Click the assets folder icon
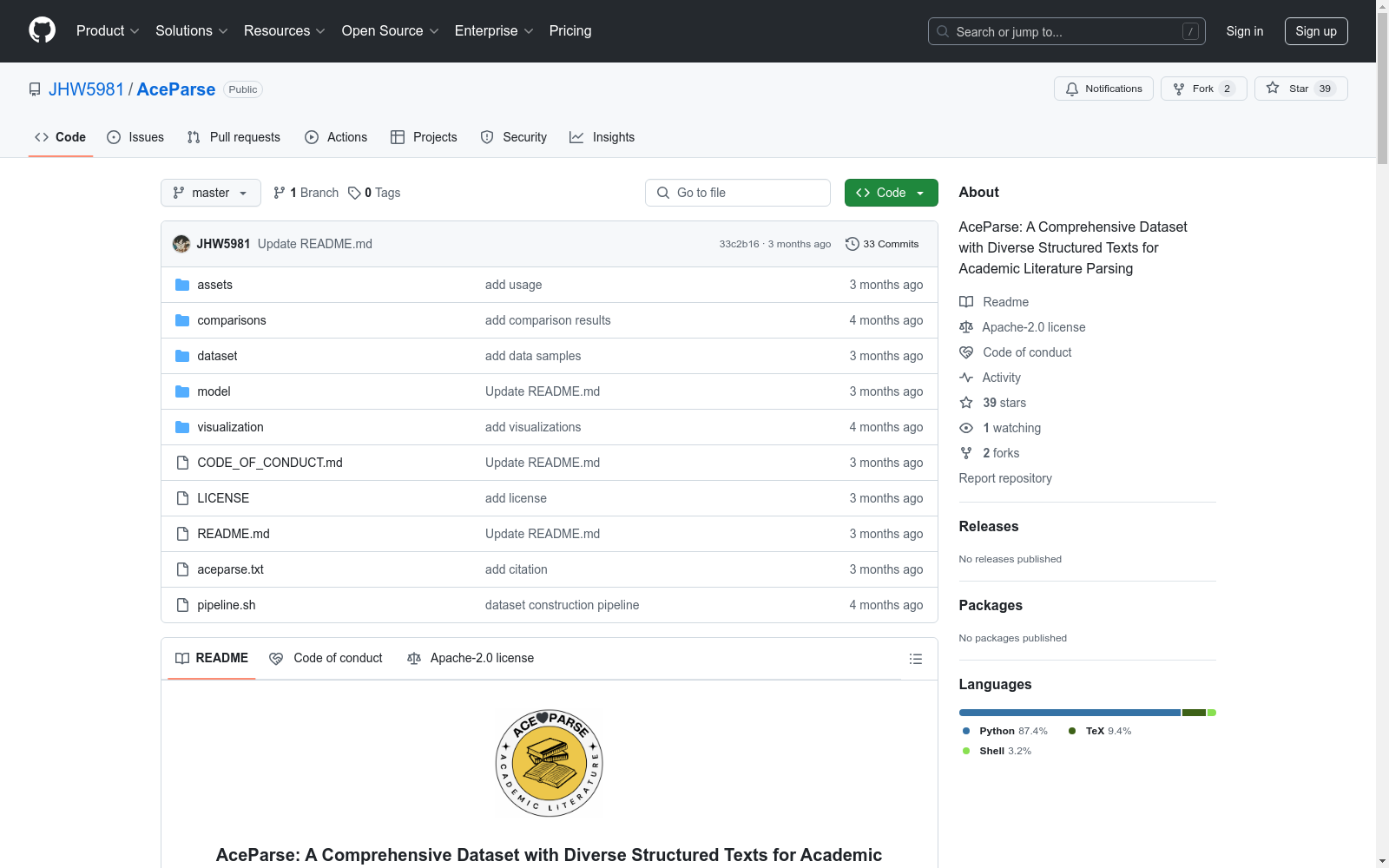The image size is (1389, 868). click(182, 285)
